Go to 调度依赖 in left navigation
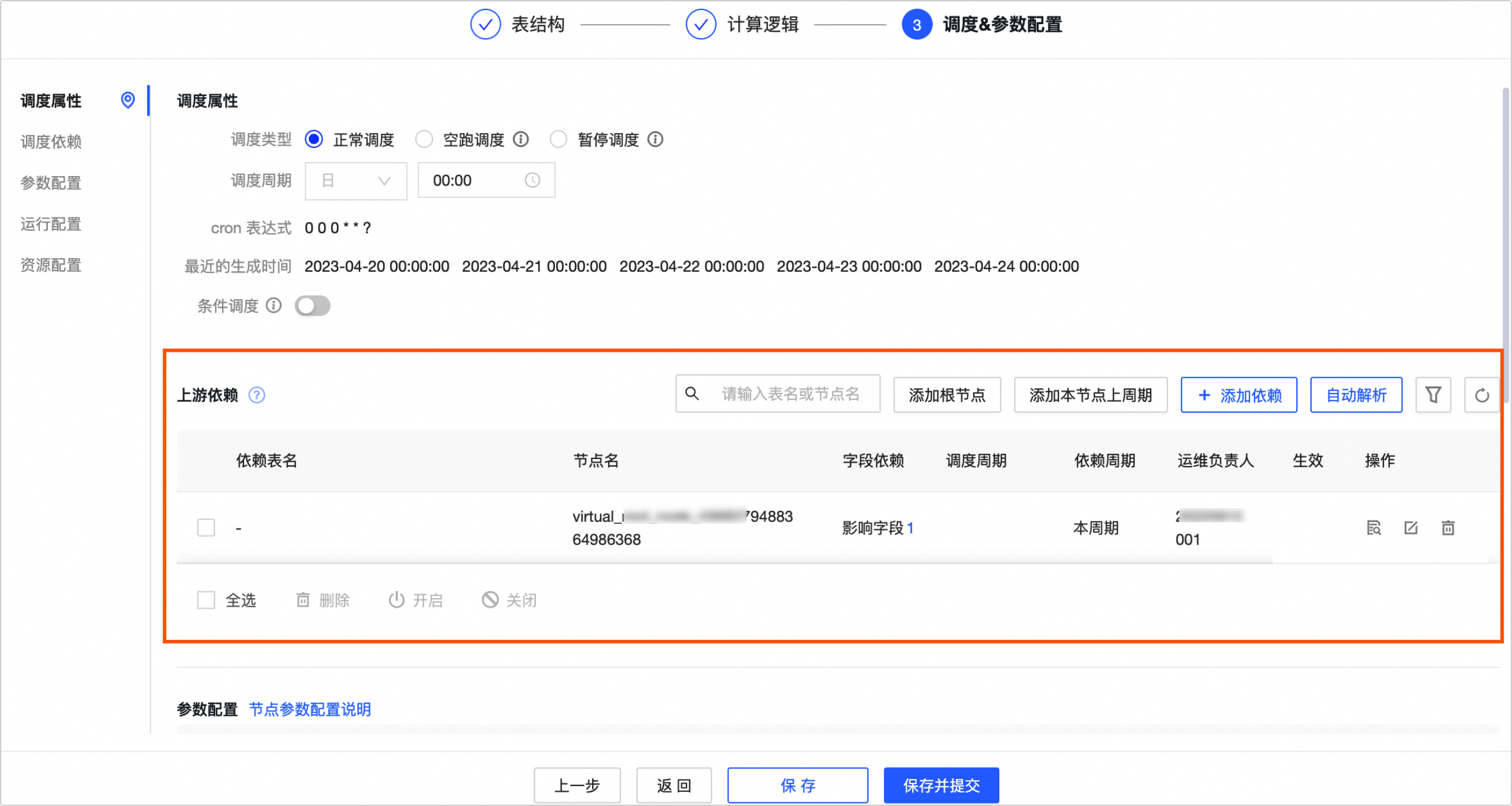The width and height of the screenshot is (1512, 806). click(51, 142)
